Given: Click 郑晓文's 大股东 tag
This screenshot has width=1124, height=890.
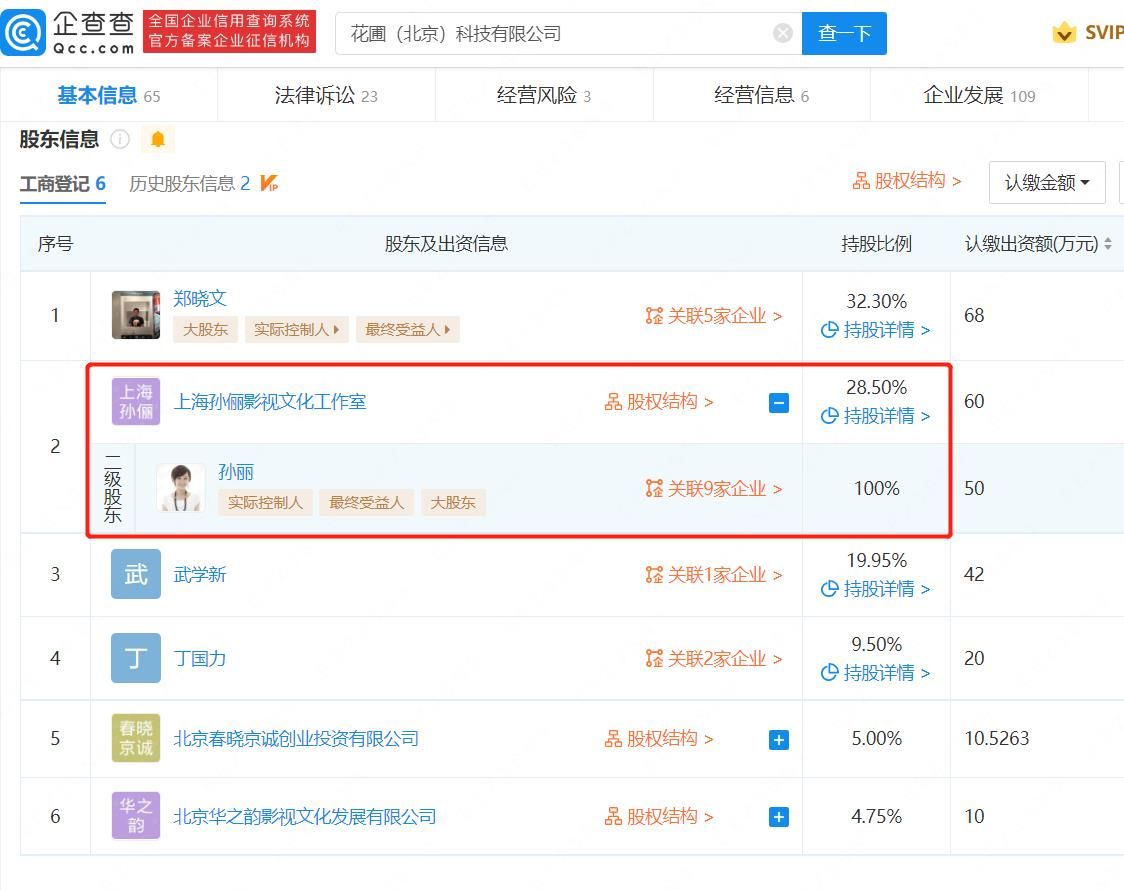Looking at the screenshot, I should 205,330.
